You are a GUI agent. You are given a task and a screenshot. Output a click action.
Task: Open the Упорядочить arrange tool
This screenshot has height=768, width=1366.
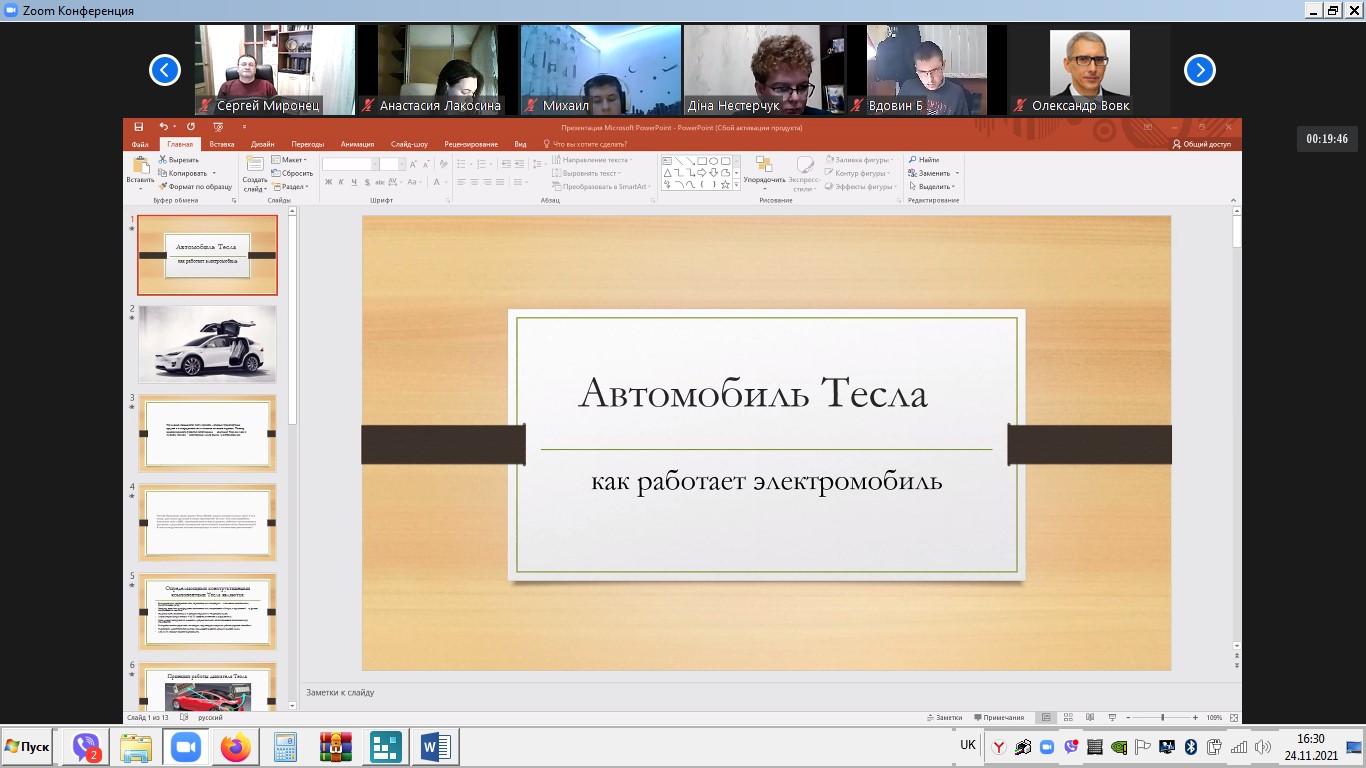pyautogui.click(x=764, y=172)
